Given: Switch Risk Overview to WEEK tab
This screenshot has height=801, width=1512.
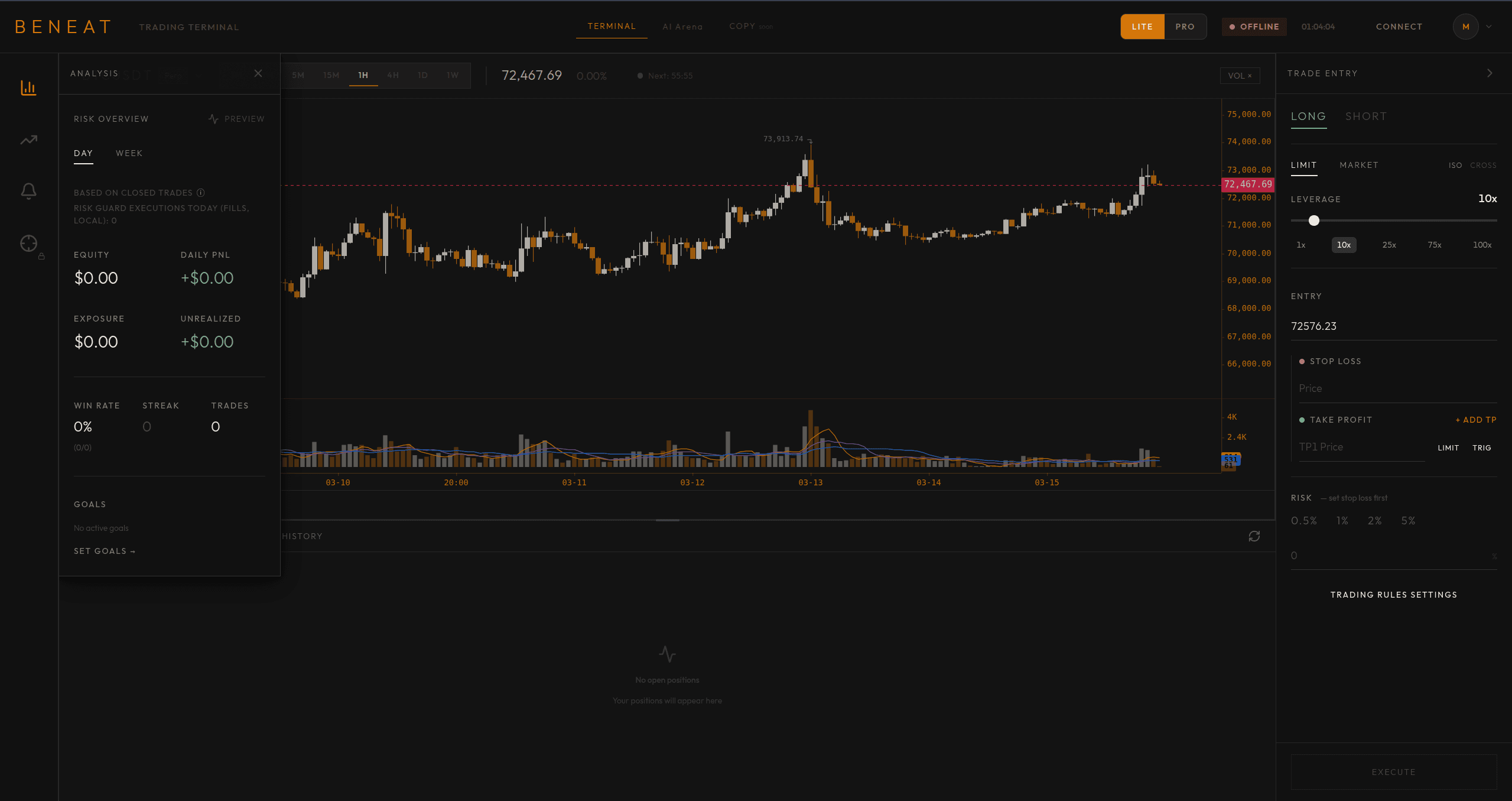Looking at the screenshot, I should [x=129, y=153].
